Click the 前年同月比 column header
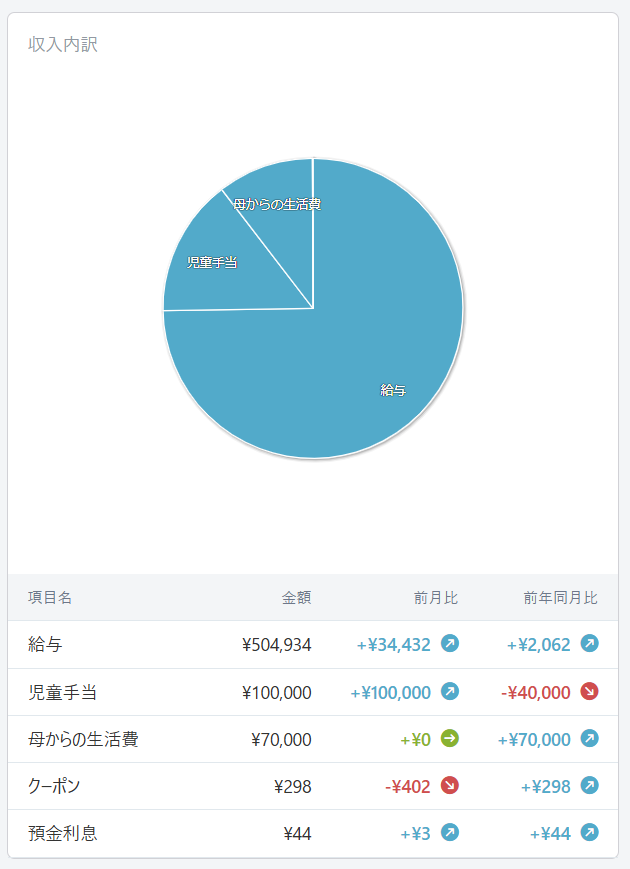The width and height of the screenshot is (630, 869). (561, 597)
